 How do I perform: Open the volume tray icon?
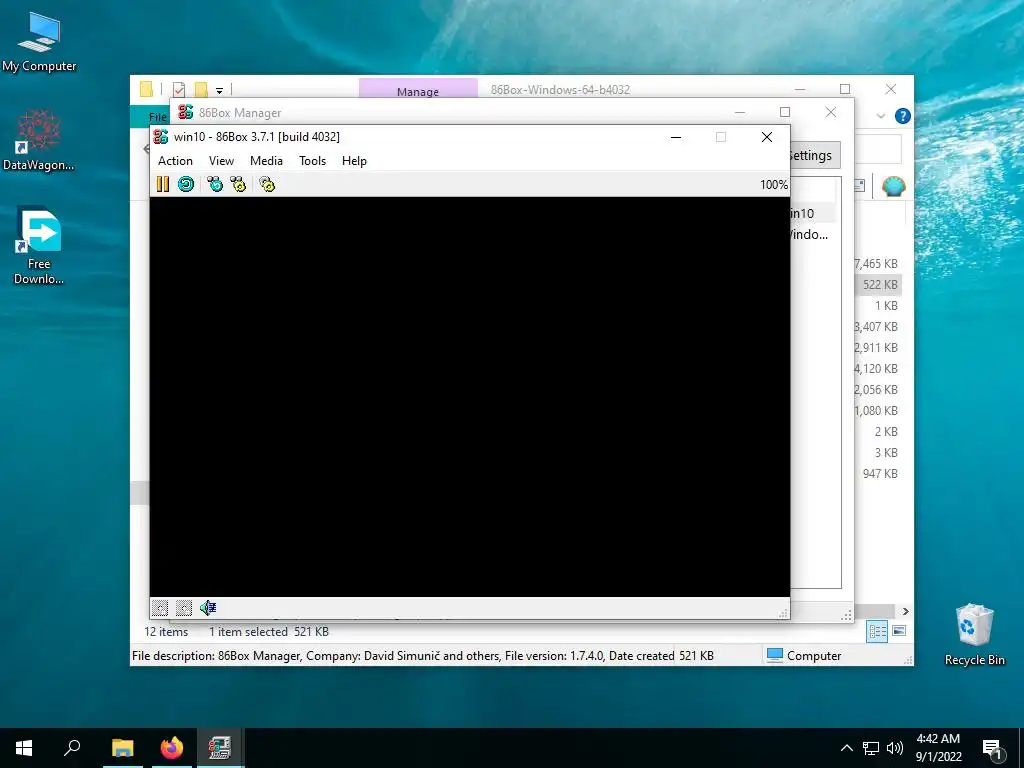(895, 748)
